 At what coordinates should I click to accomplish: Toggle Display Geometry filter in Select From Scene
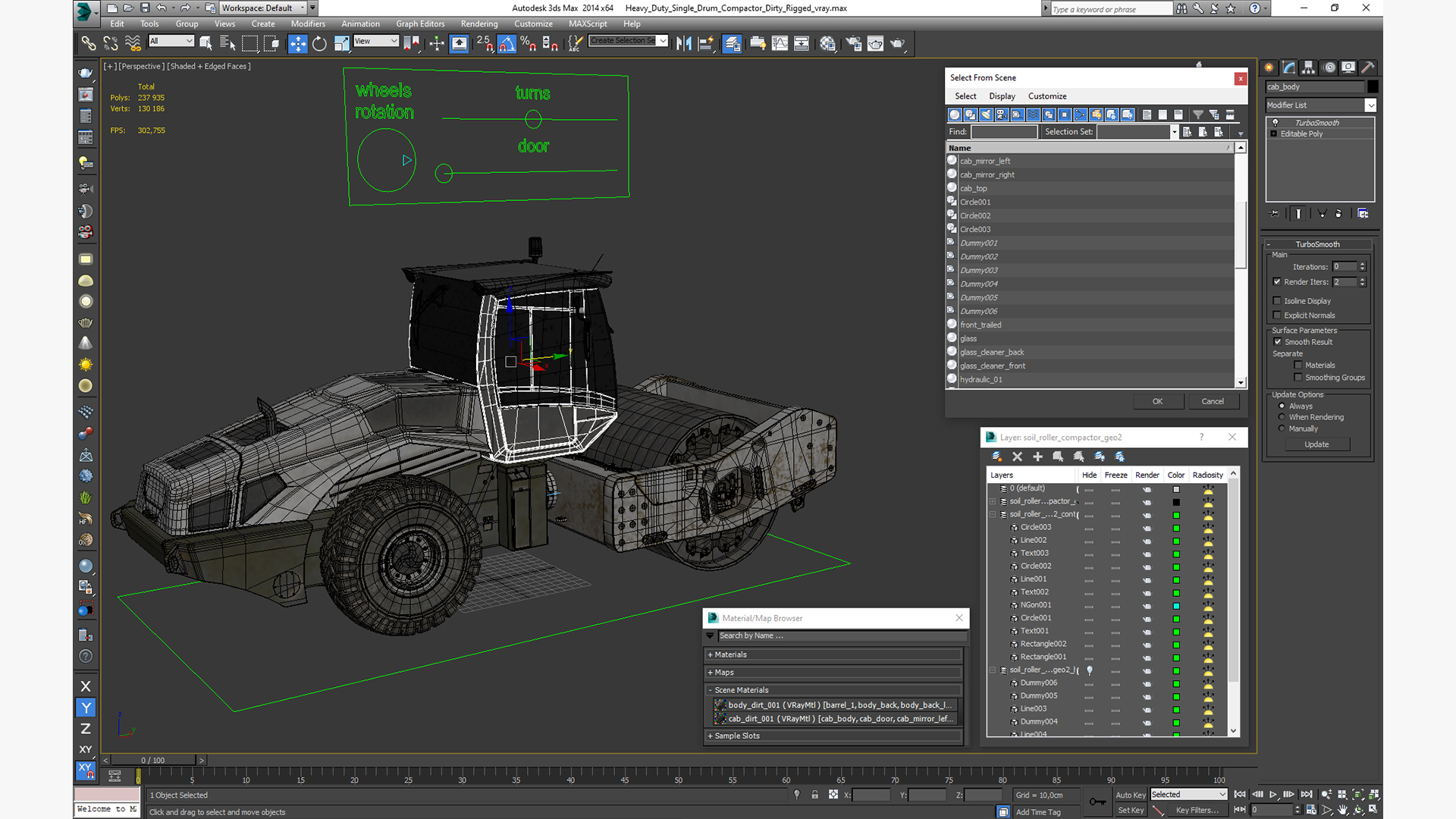point(954,115)
